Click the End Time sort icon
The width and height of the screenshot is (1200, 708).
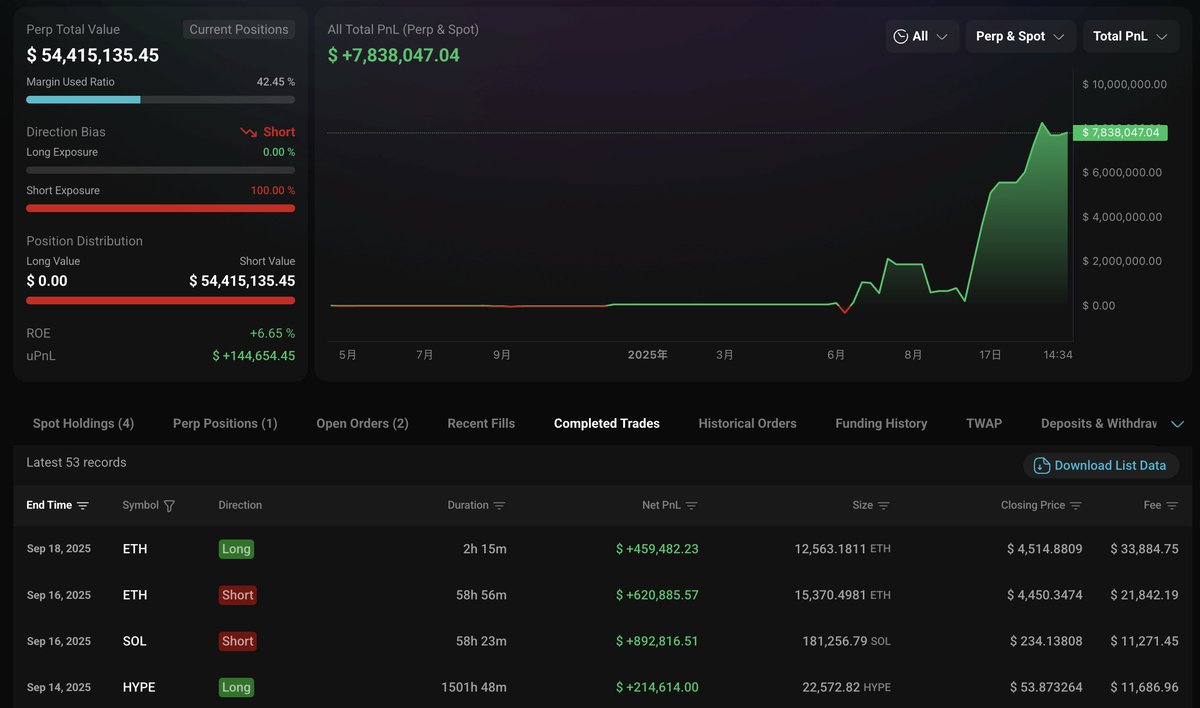pos(83,506)
